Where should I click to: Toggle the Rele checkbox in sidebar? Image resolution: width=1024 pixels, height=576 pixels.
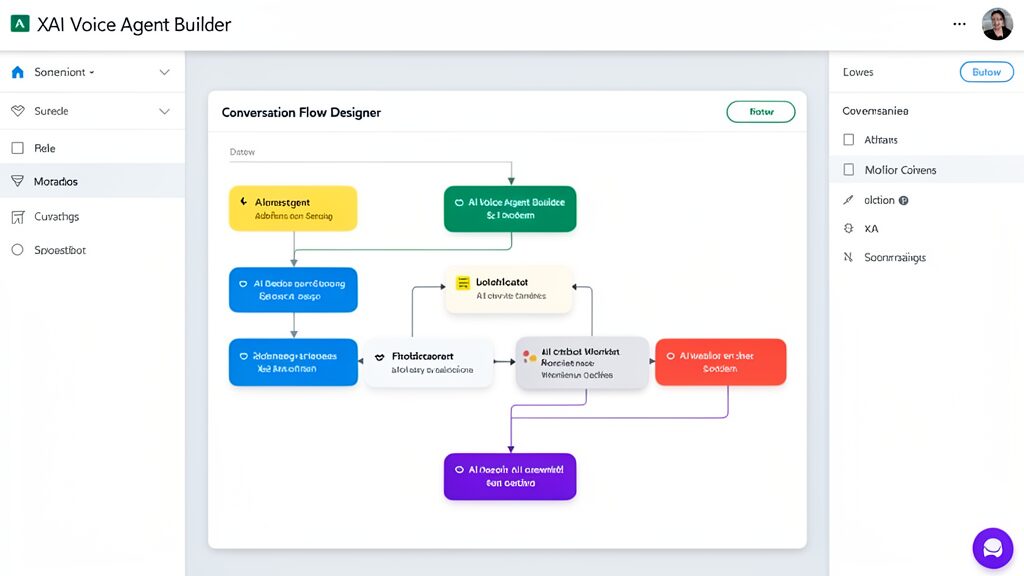pos(18,148)
